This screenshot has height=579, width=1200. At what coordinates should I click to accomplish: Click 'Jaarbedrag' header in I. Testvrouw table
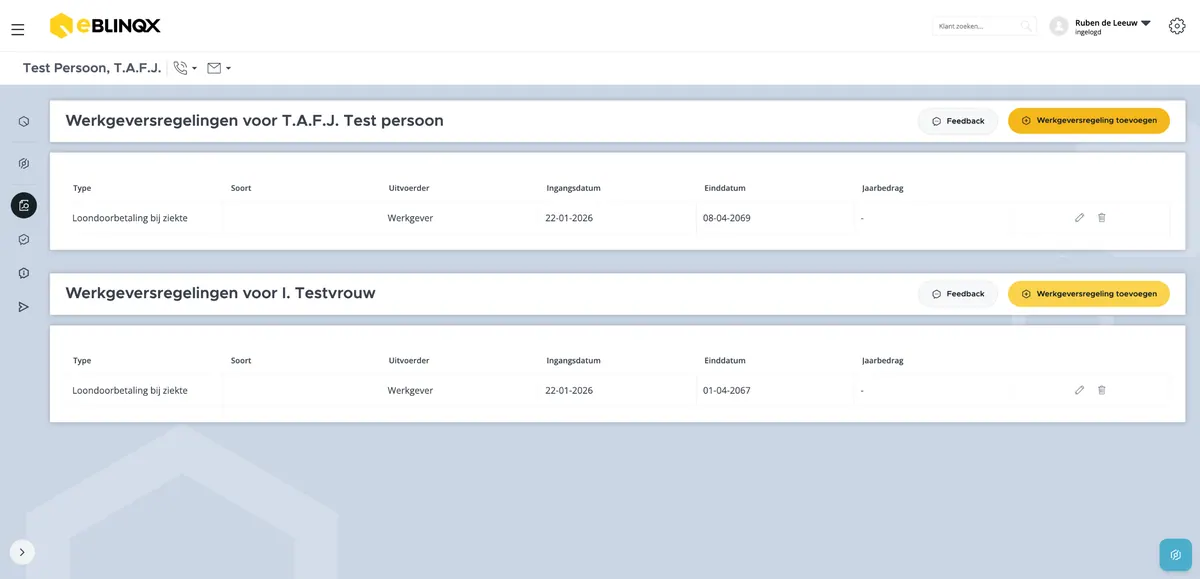coord(883,361)
